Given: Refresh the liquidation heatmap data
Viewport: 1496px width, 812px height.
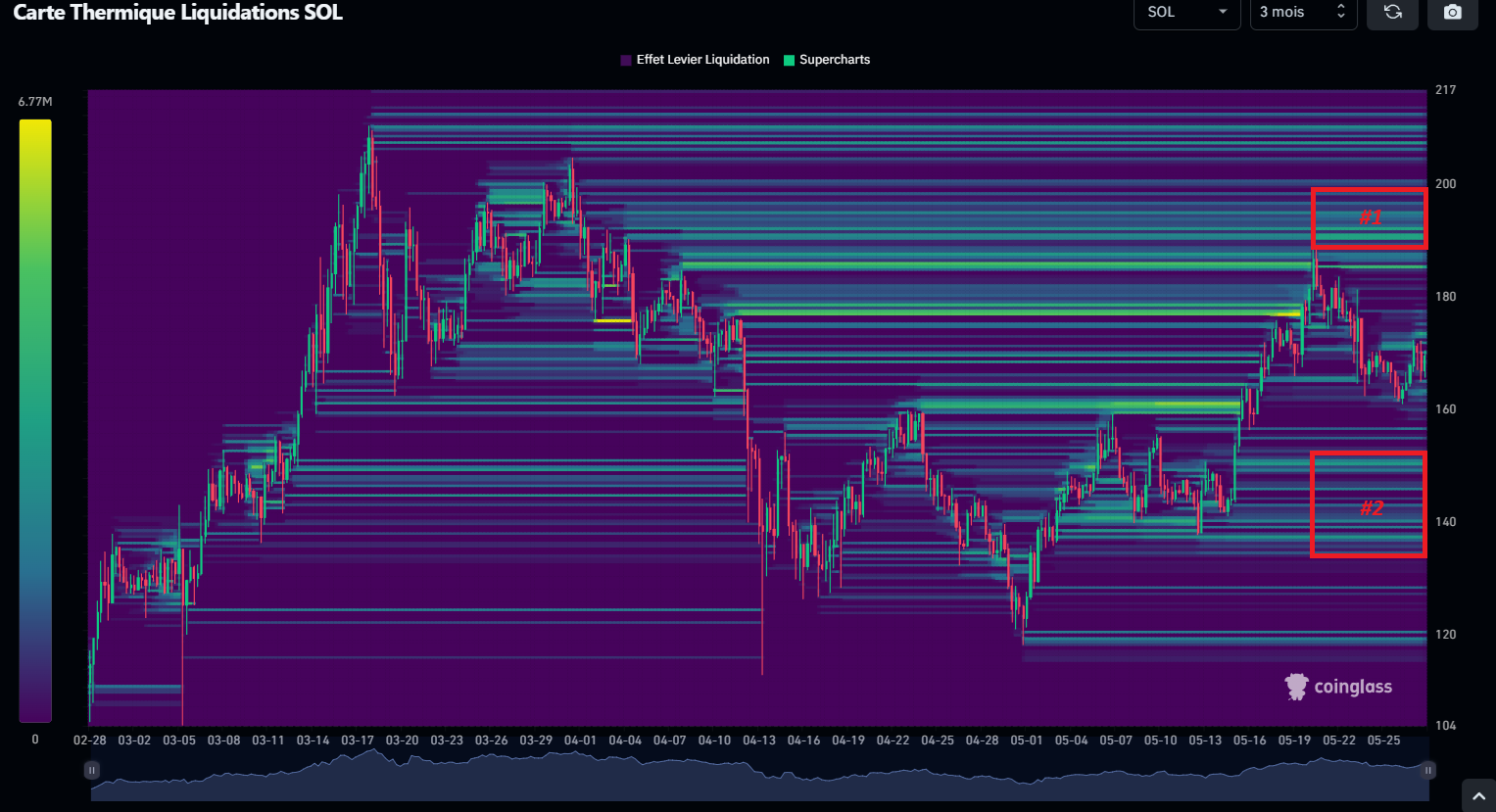Looking at the screenshot, I should click(1392, 13).
